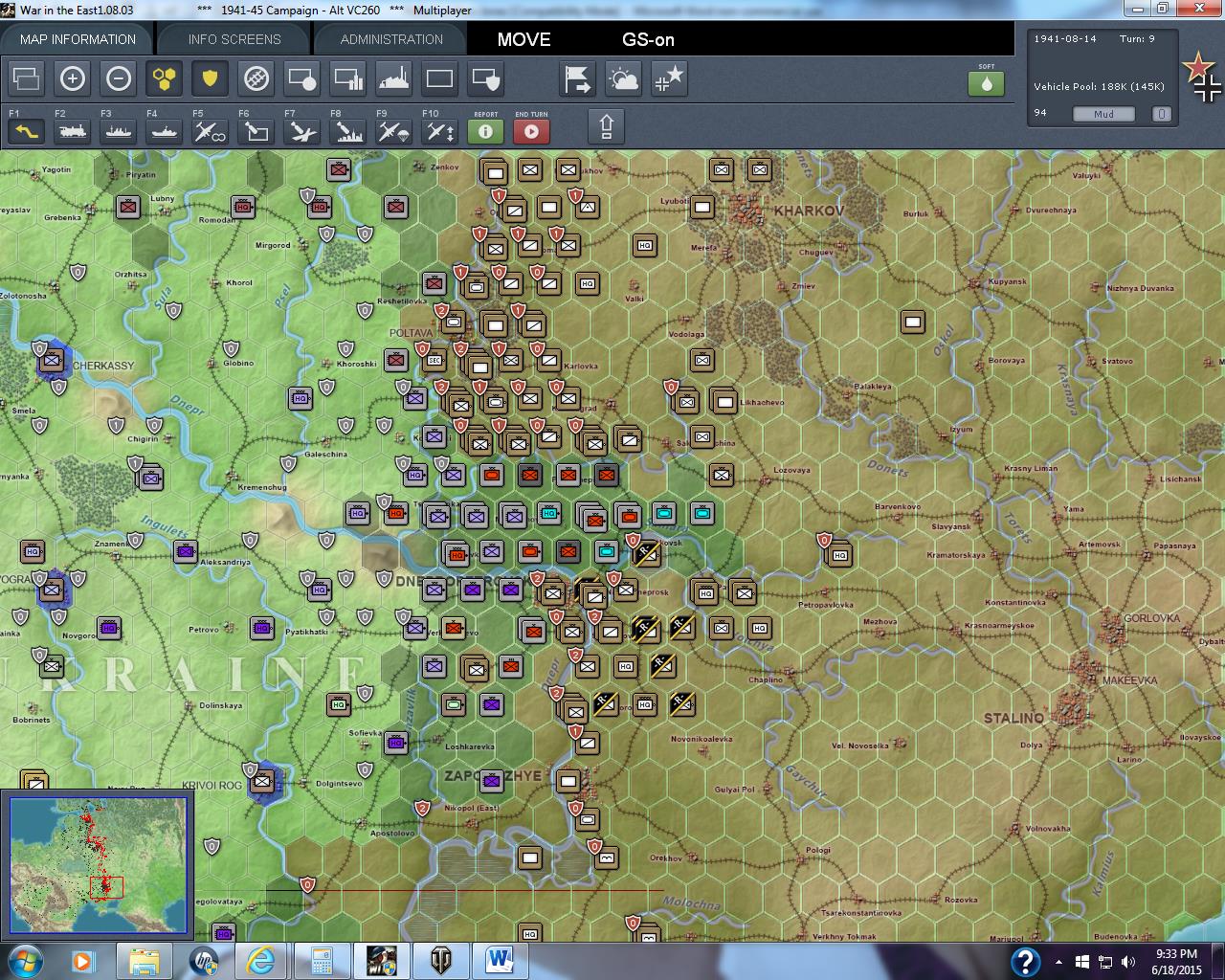Click the CHERKASSY city label on map
This screenshot has width=1225, height=980.
tap(103, 366)
